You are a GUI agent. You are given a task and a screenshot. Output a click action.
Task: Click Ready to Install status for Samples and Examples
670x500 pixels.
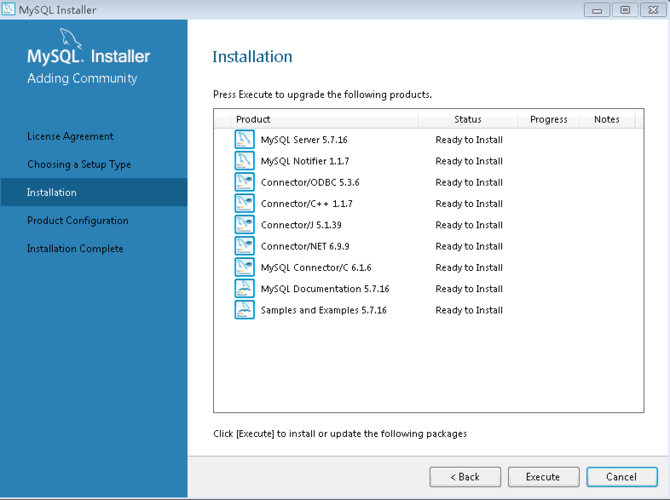469,311
